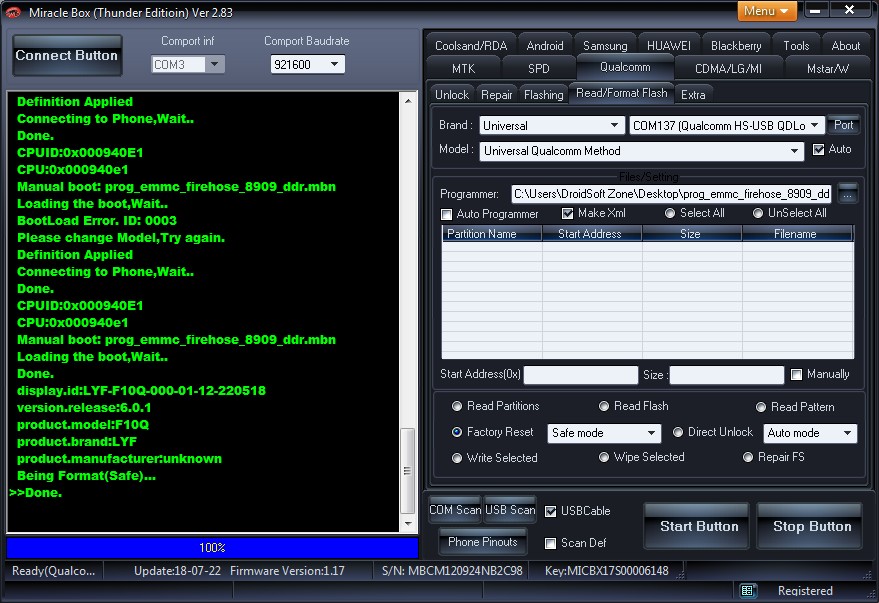
Task: Enable the Scan Def checkbox
Action: [x=550, y=543]
